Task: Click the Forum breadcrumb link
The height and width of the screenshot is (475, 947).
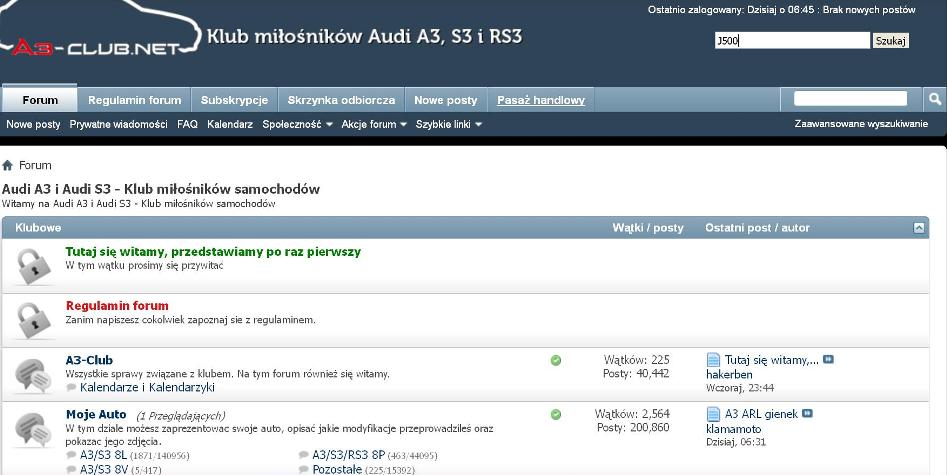Action: pyautogui.click(x=35, y=165)
